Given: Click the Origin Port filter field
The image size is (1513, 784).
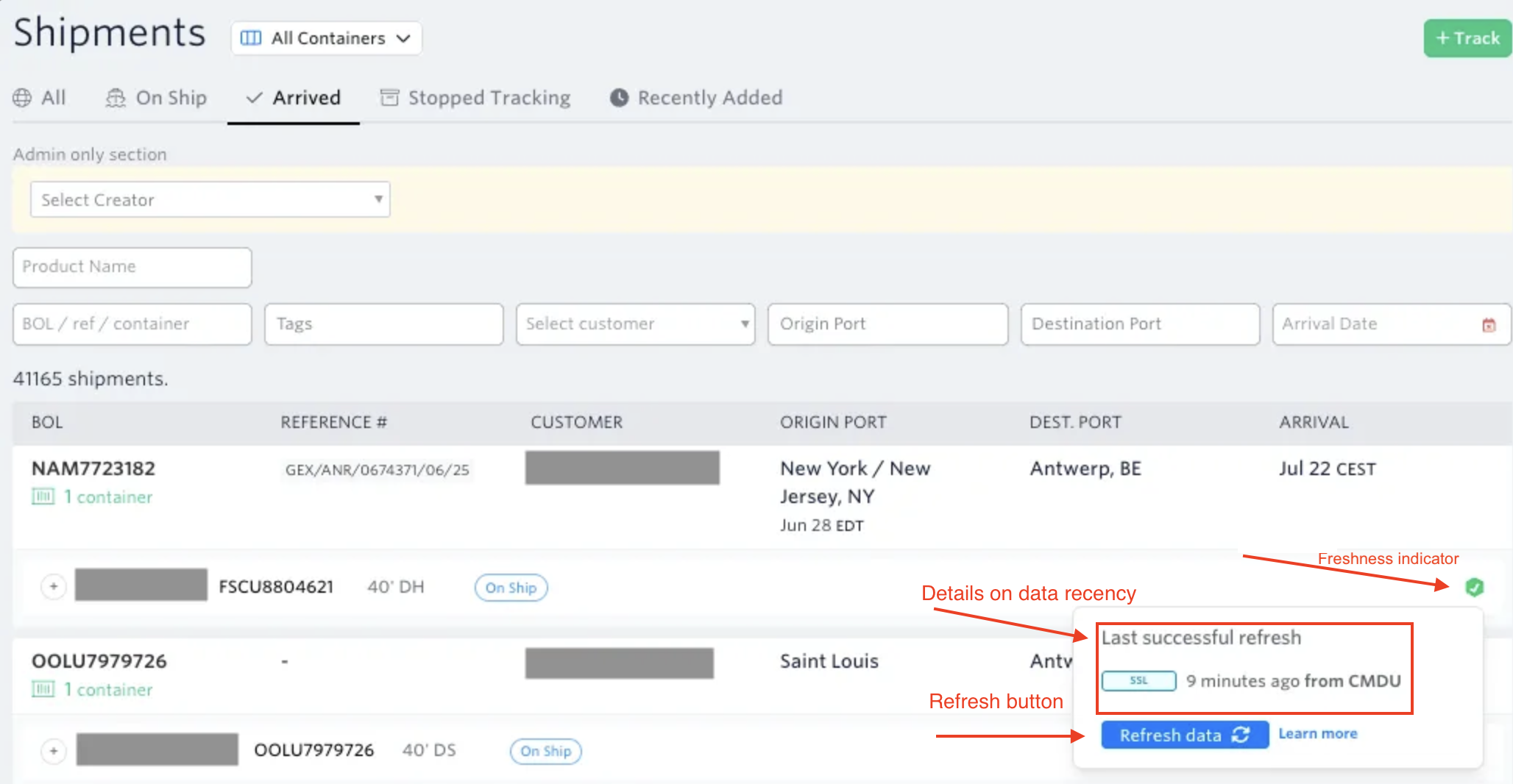Looking at the screenshot, I should 888,324.
